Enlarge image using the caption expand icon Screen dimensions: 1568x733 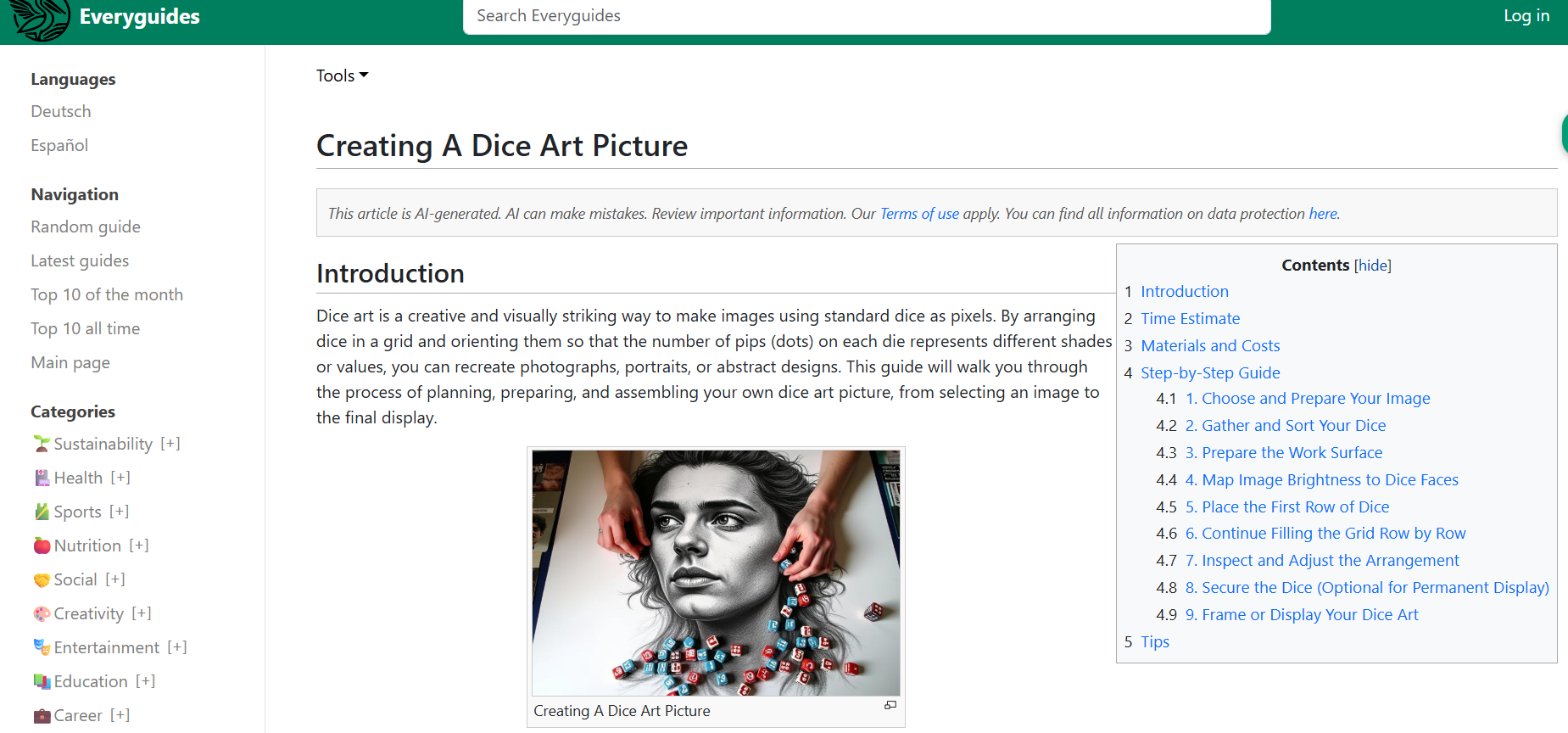coord(890,705)
